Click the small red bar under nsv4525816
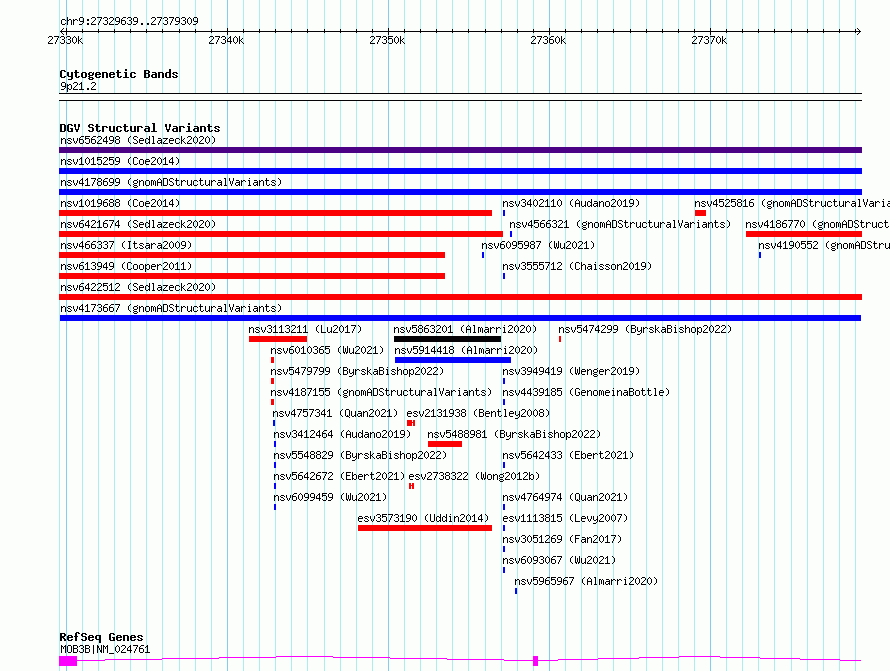Image resolution: width=890 pixels, height=671 pixels. [700, 213]
